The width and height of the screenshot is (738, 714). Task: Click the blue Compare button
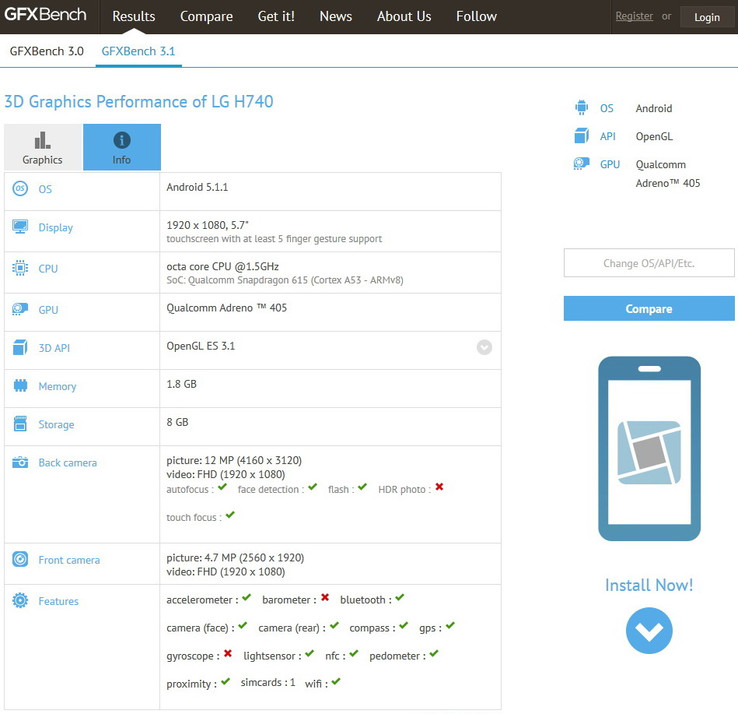click(649, 309)
